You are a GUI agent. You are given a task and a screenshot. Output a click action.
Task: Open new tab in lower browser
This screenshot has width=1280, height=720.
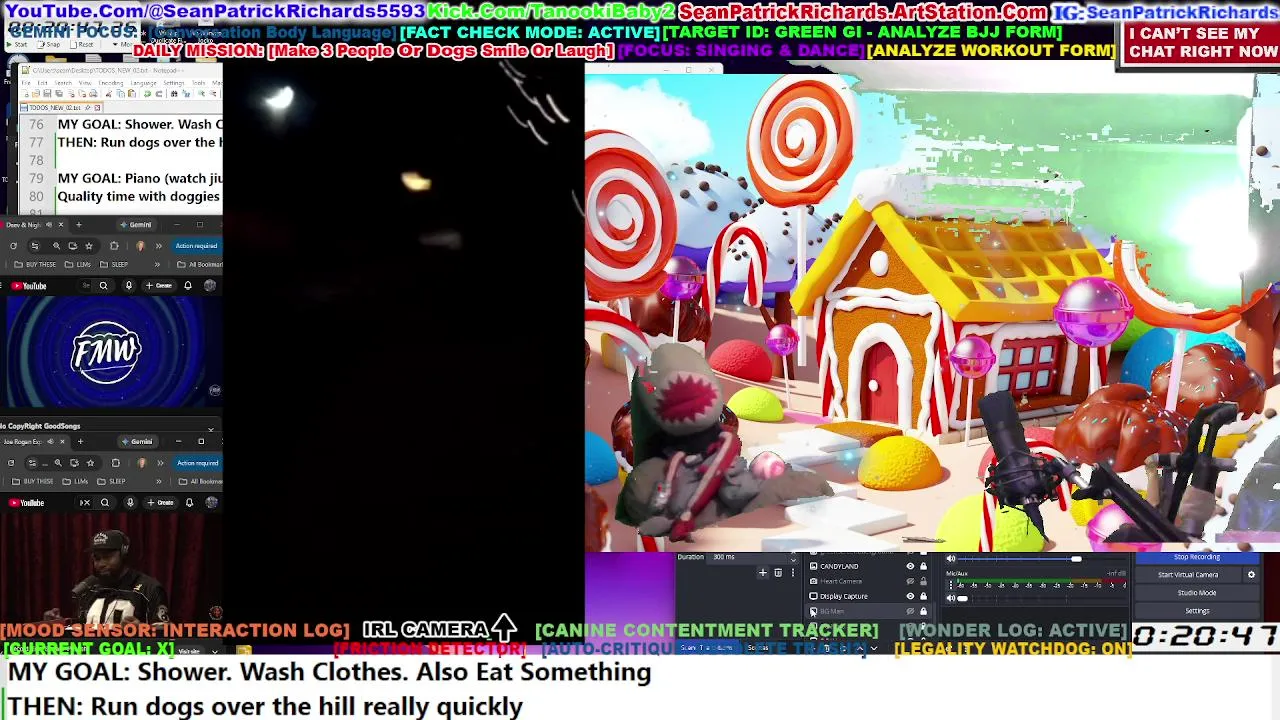click(80, 441)
